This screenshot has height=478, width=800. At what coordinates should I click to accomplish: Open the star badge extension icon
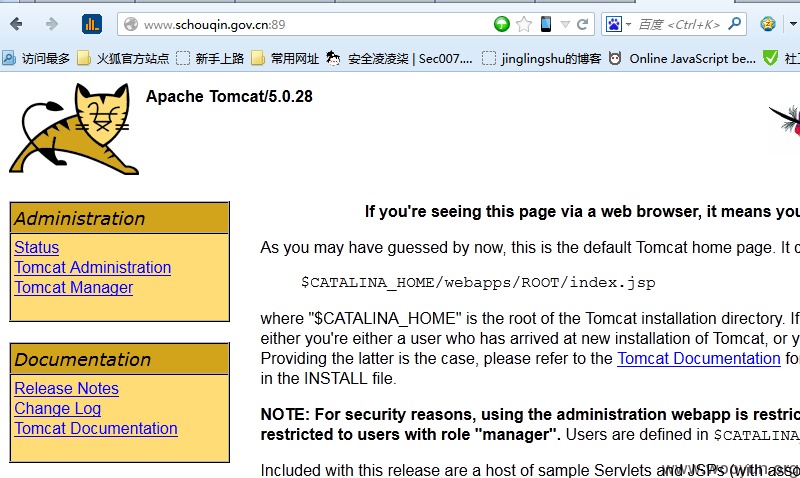coord(767,24)
